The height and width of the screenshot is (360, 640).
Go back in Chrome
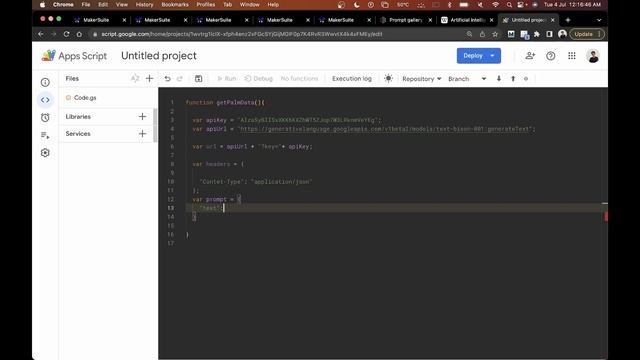(41, 34)
